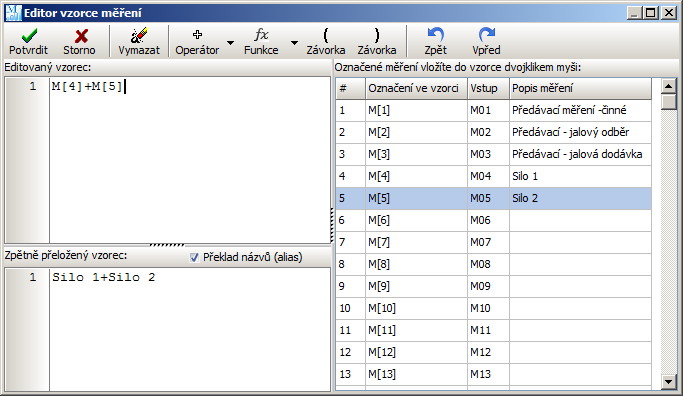
Task: Click the Zpětně přeložený vzorec output area
Action: click(x=190, y=329)
